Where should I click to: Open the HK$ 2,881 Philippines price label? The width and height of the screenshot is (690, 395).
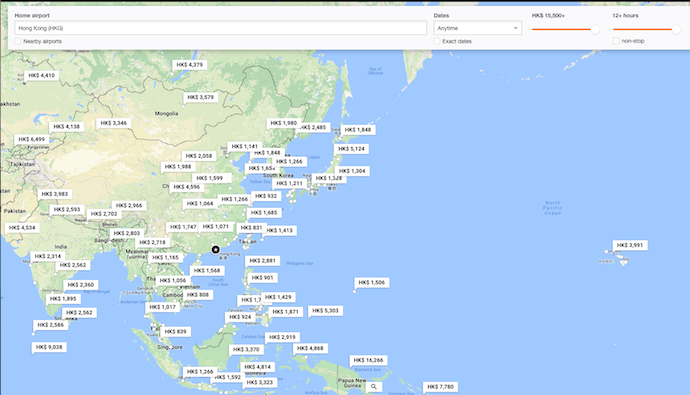coord(262,260)
